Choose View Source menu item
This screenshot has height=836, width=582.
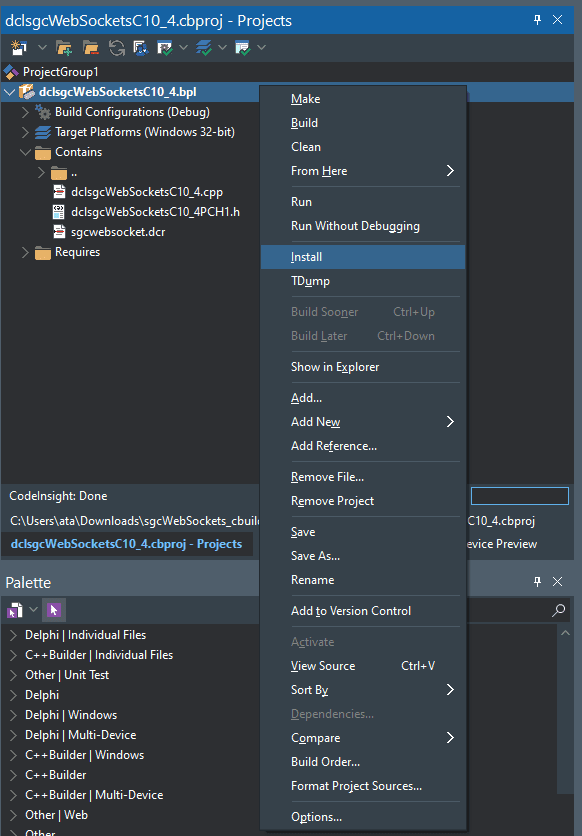[x=362, y=666]
